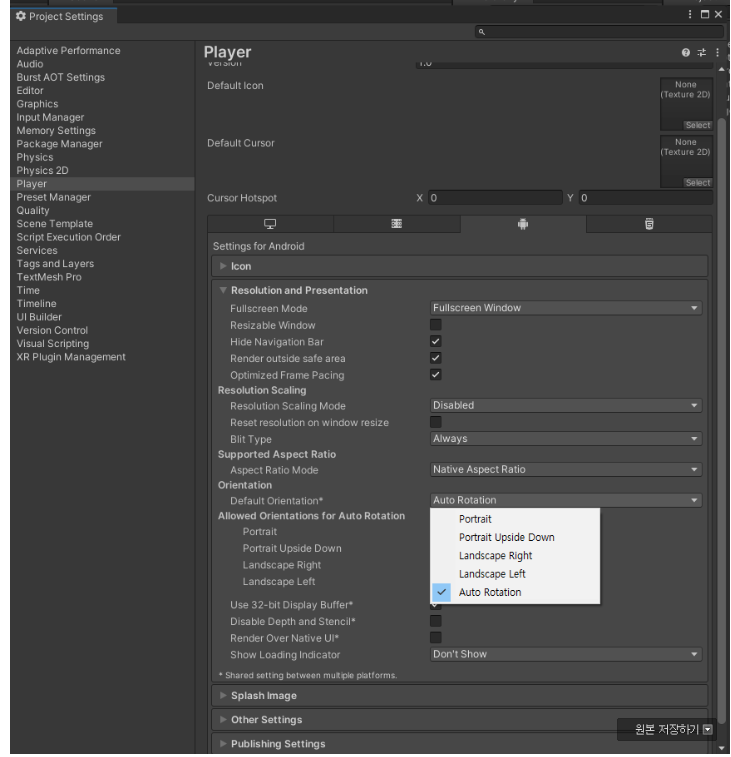Click the Player panel vertical scrollbar
This screenshot has height=757, width=731.
tap(722, 420)
